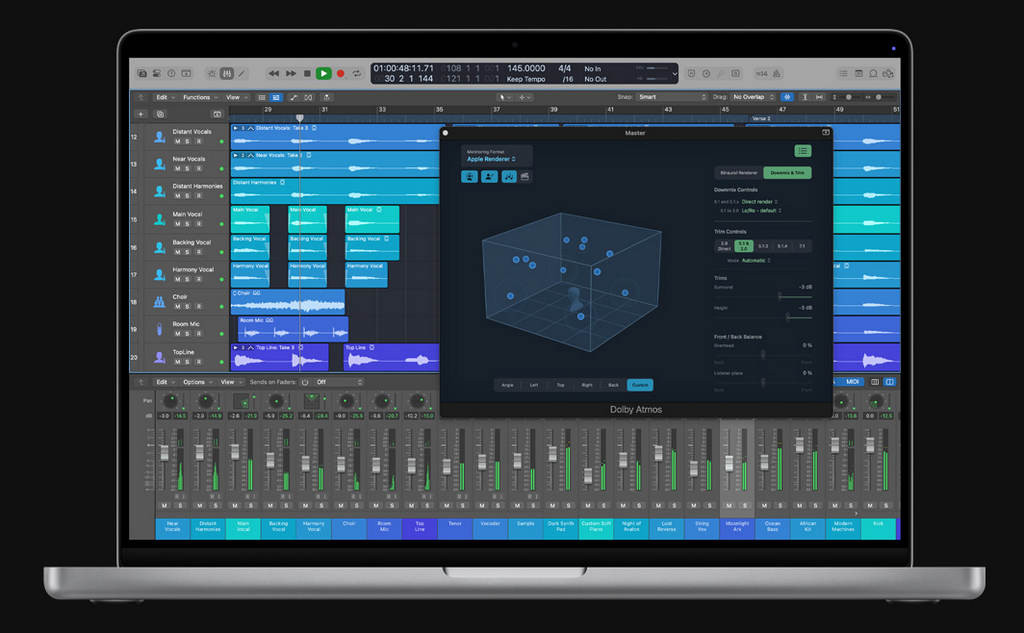Viewport: 1024px width, 633px height.
Task: Click the duplicate track button
Action: pyautogui.click(x=159, y=114)
